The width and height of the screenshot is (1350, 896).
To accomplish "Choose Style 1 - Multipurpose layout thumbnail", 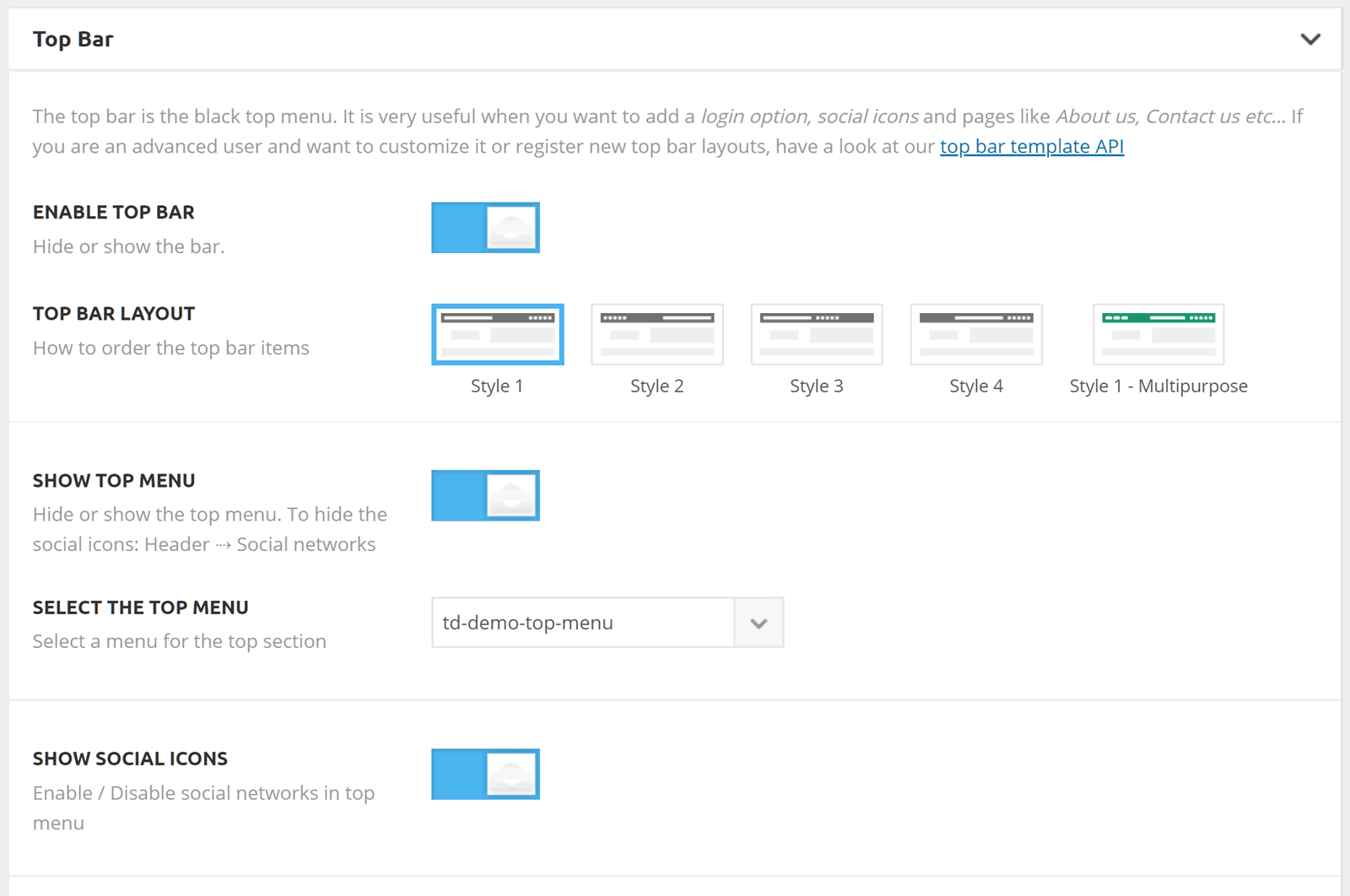I will (1158, 334).
